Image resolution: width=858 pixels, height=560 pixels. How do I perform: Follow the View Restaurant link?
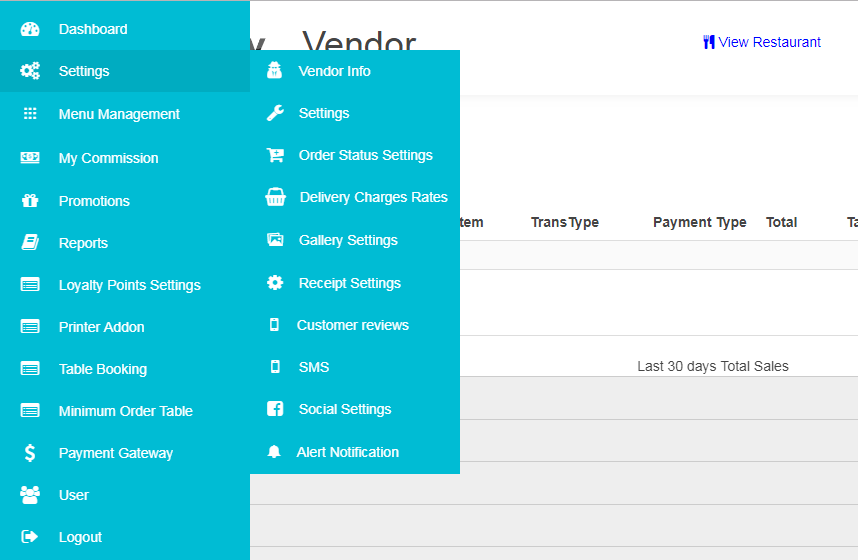(768, 42)
